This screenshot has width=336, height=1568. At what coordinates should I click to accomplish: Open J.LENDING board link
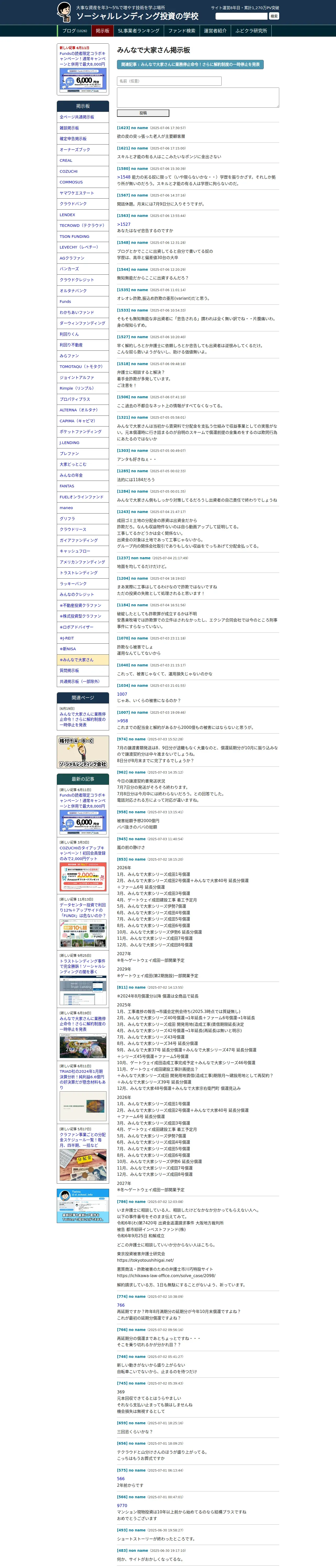pyautogui.click(x=83, y=442)
